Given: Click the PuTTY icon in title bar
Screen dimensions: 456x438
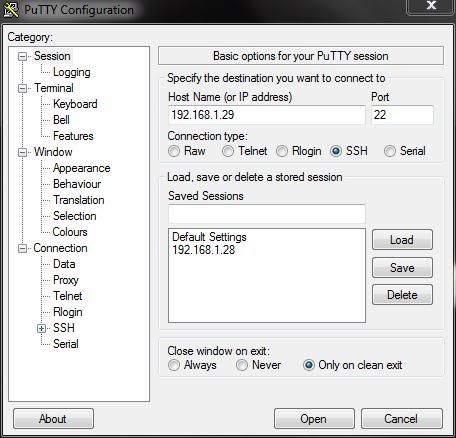Looking at the screenshot, I should (11, 10).
